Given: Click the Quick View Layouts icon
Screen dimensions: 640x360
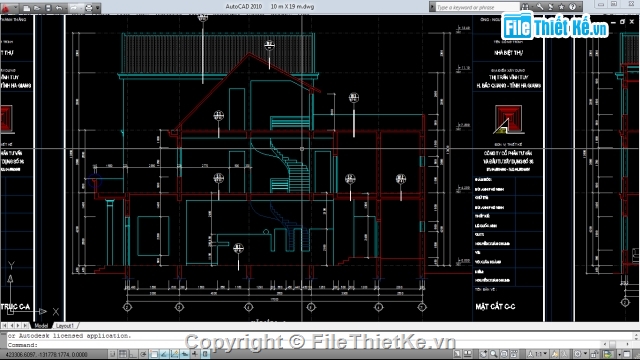Looking at the screenshot, I should pos(468,354).
